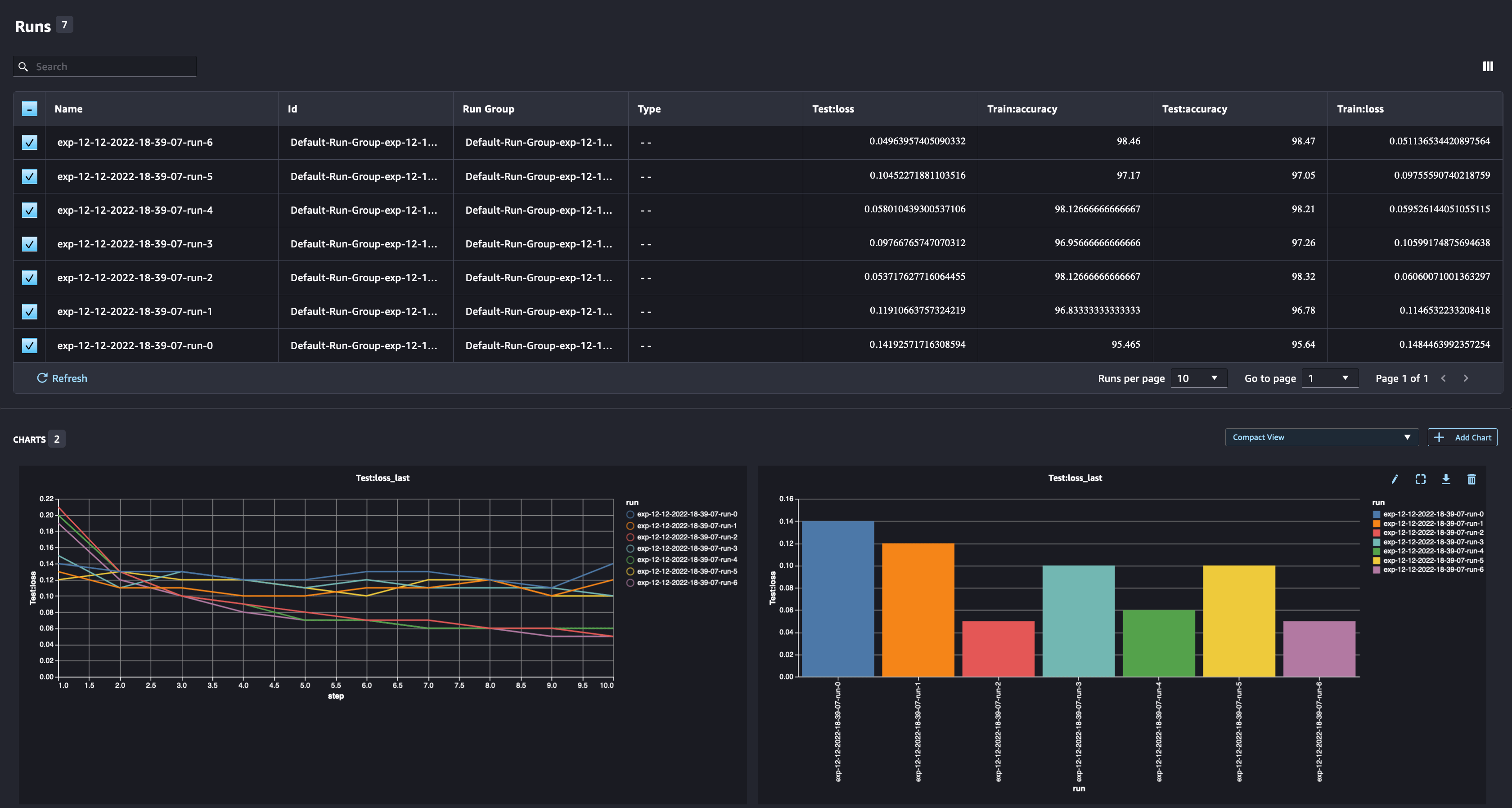Viewport: 1512px width, 808px height.
Task: Toggle the select-all header checkbox
Action: tap(29, 108)
